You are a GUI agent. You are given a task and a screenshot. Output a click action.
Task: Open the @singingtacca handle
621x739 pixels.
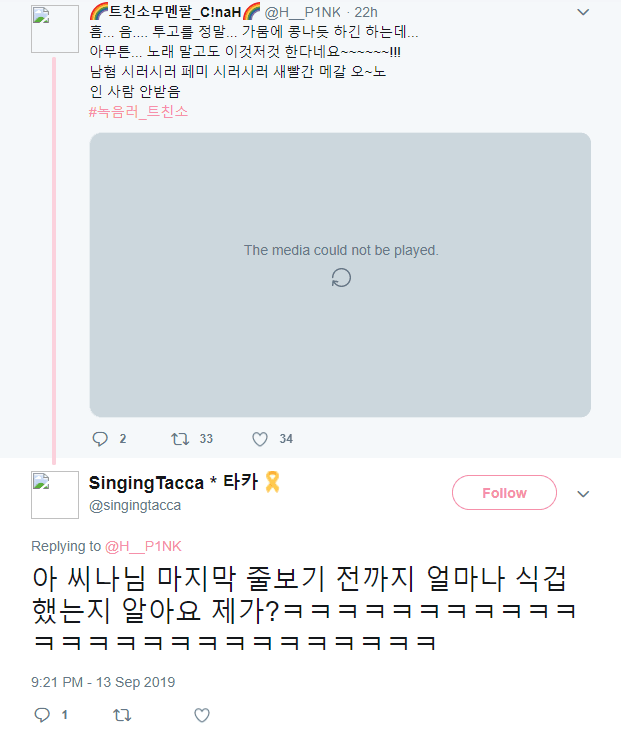point(135,505)
